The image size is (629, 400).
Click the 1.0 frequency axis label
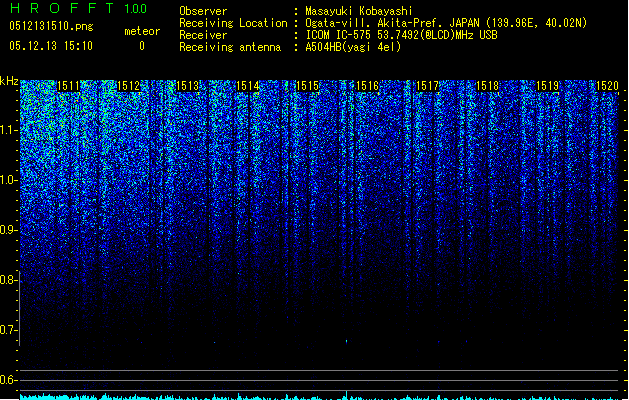click(x=9, y=180)
